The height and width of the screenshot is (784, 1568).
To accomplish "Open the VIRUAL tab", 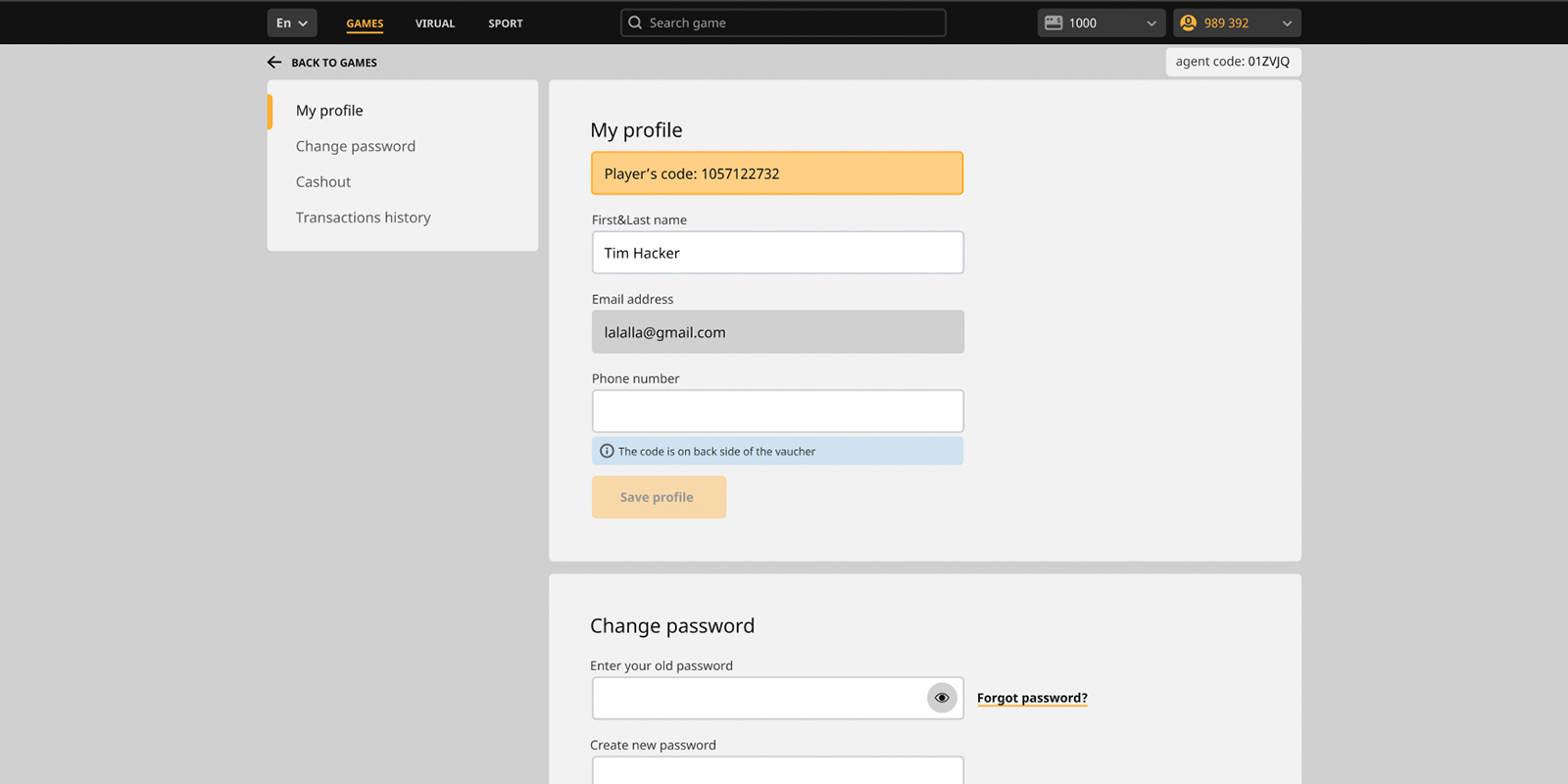I will (x=435, y=24).
